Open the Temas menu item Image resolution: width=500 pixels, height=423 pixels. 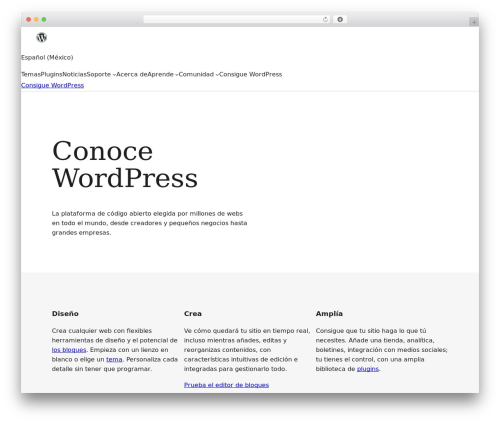click(x=31, y=74)
